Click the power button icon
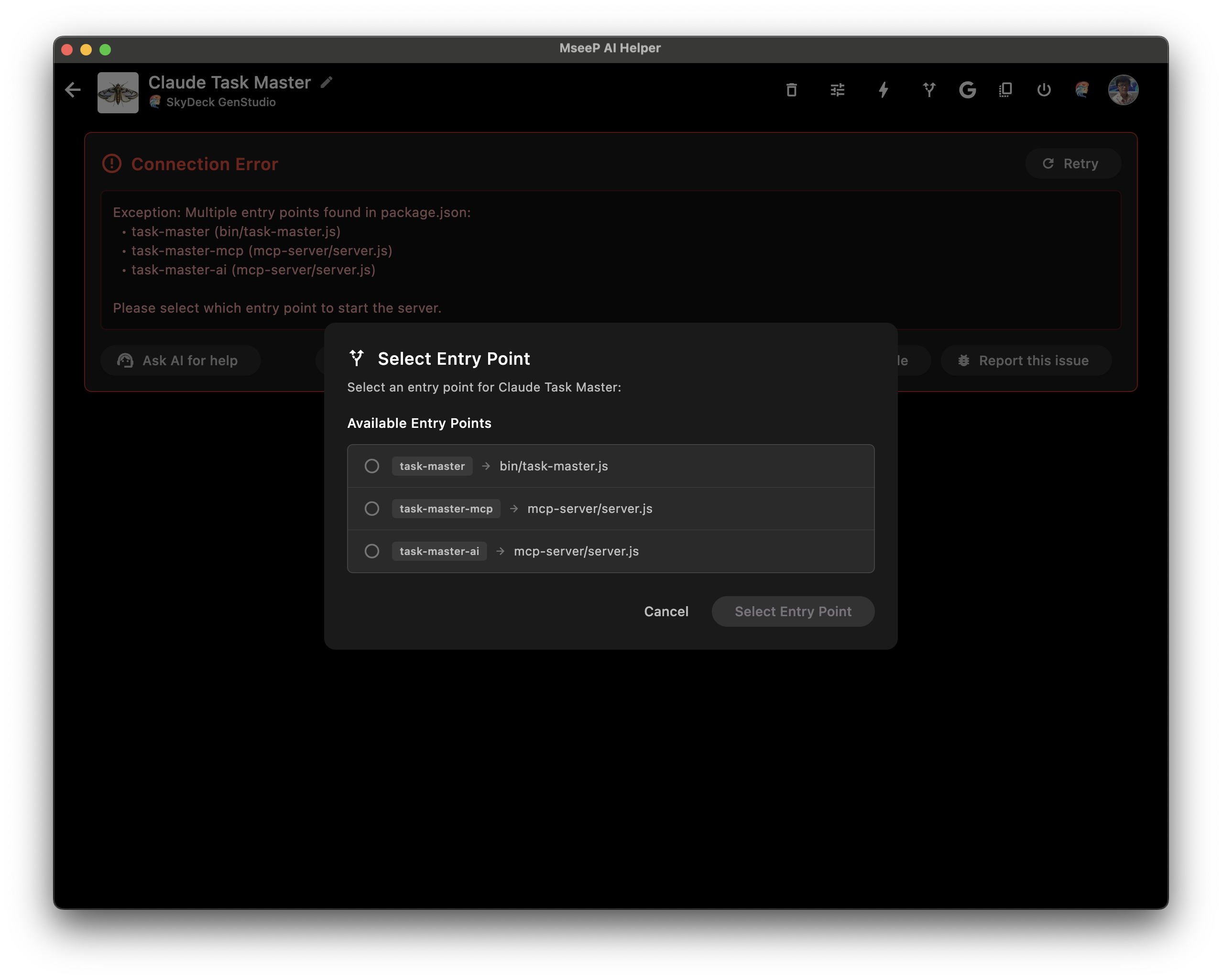The width and height of the screenshot is (1222, 980). (1044, 89)
